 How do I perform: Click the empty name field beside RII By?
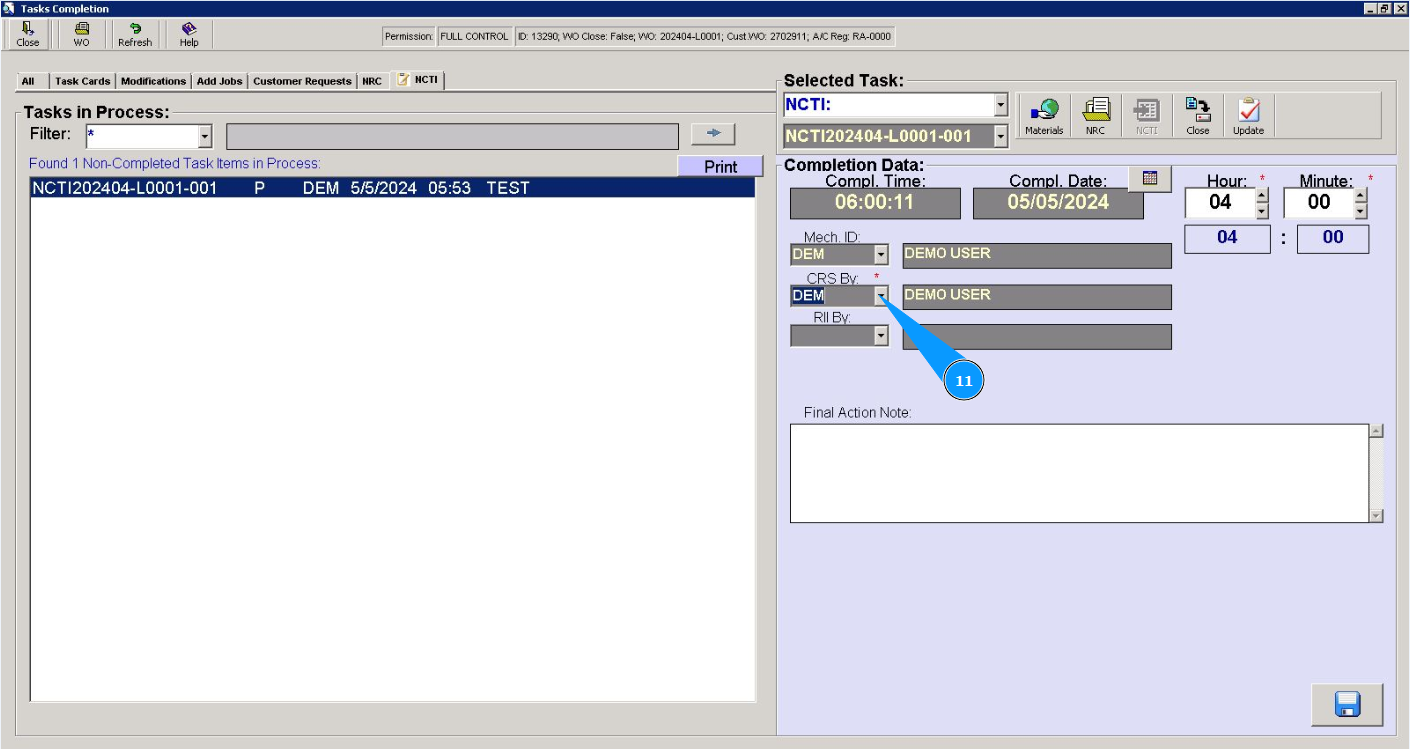(x=1037, y=337)
